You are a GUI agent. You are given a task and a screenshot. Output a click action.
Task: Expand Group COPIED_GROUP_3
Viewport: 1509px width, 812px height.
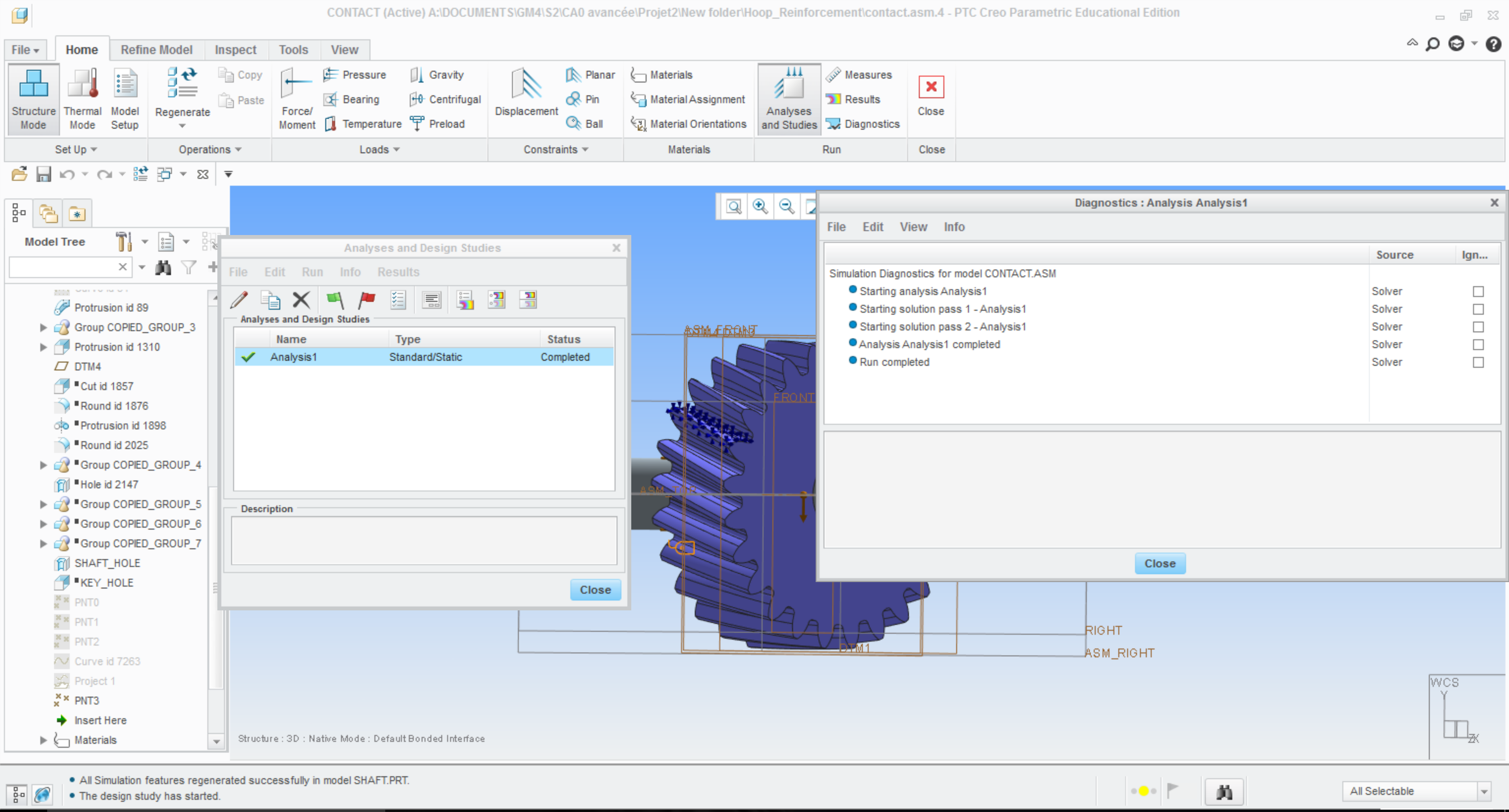tap(43, 327)
